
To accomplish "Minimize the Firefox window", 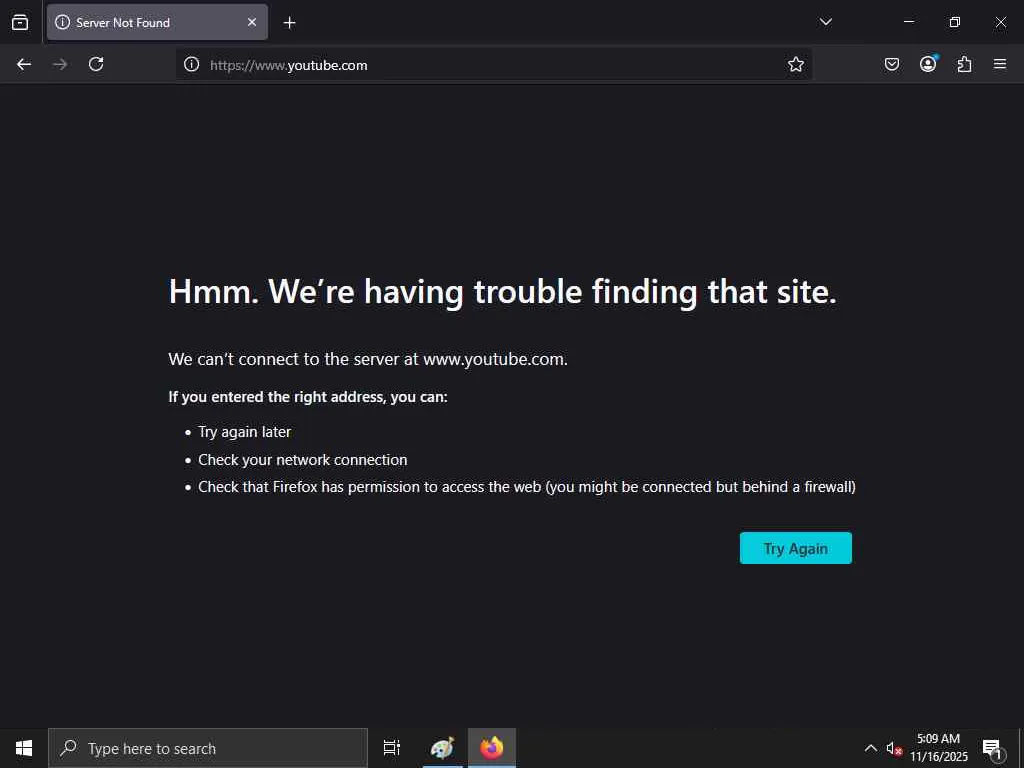I will click(x=908, y=22).
